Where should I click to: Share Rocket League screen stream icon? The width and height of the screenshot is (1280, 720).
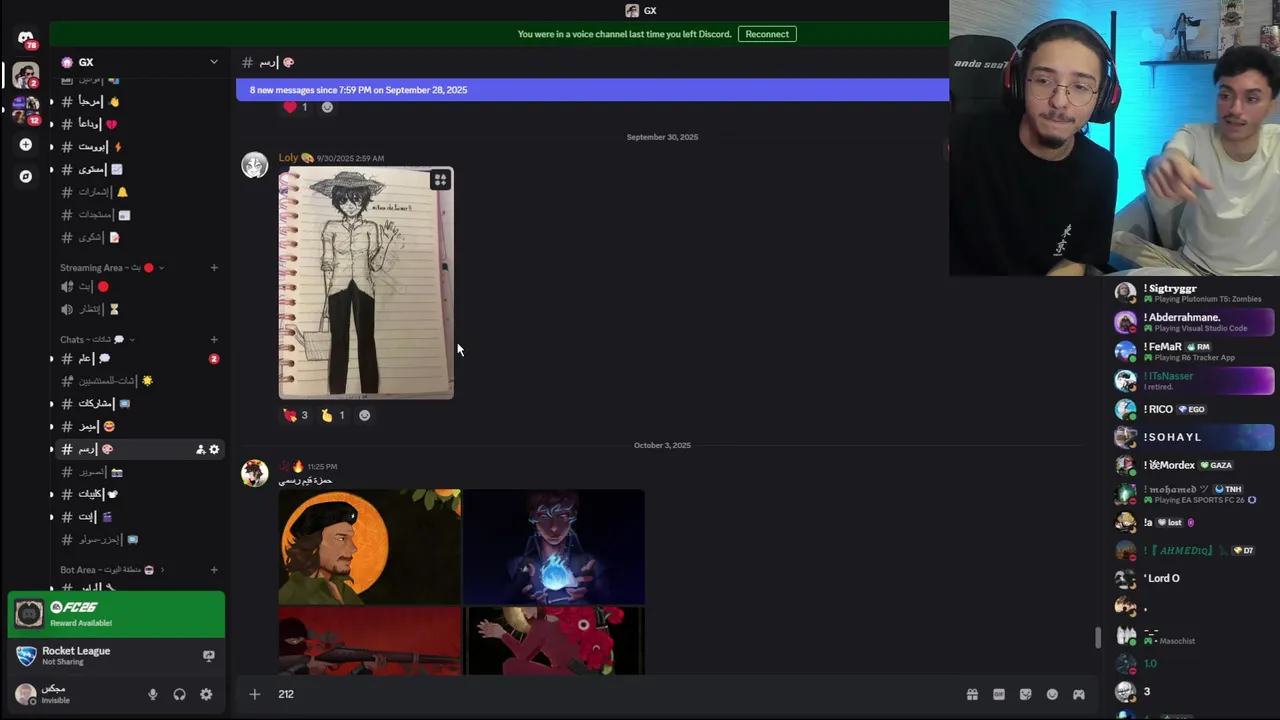pos(208,656)
